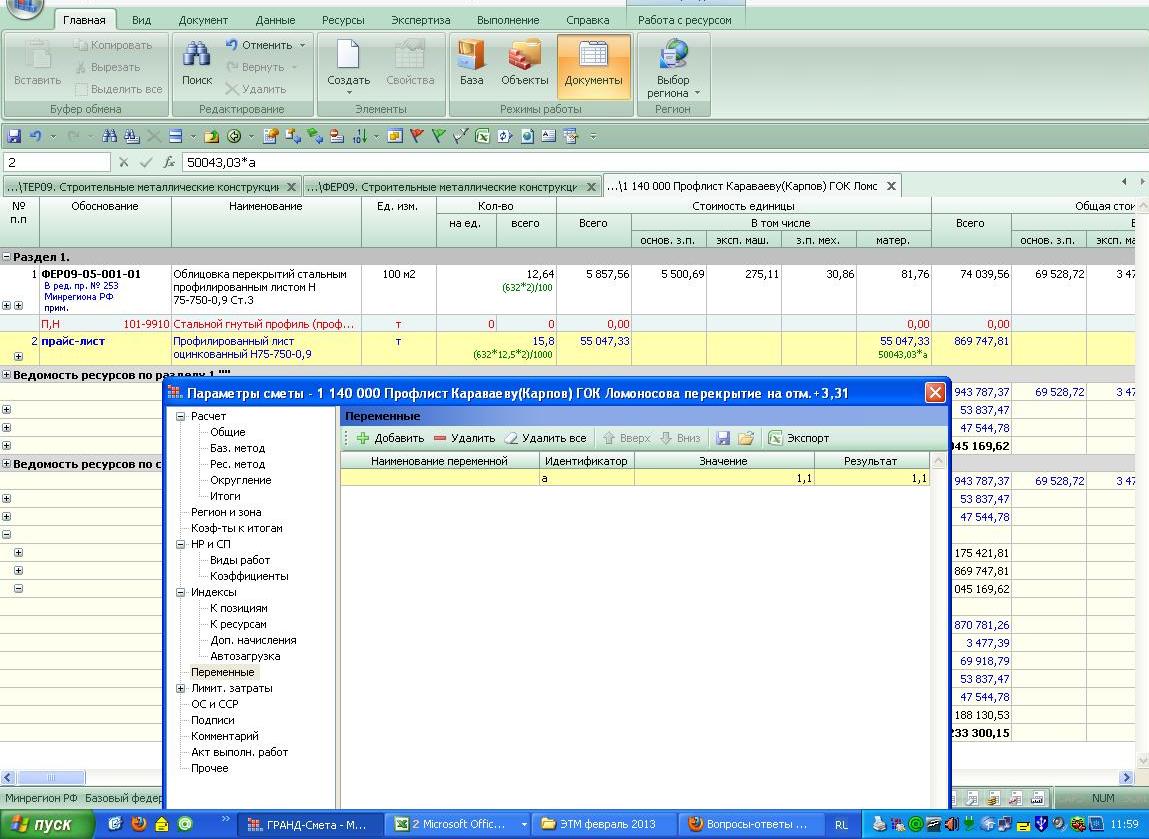Collapse the Расчет tree node
Image resolution: width=1149 pixels, height=839 pixels.
pyautogui.click(x=181, y=416)
